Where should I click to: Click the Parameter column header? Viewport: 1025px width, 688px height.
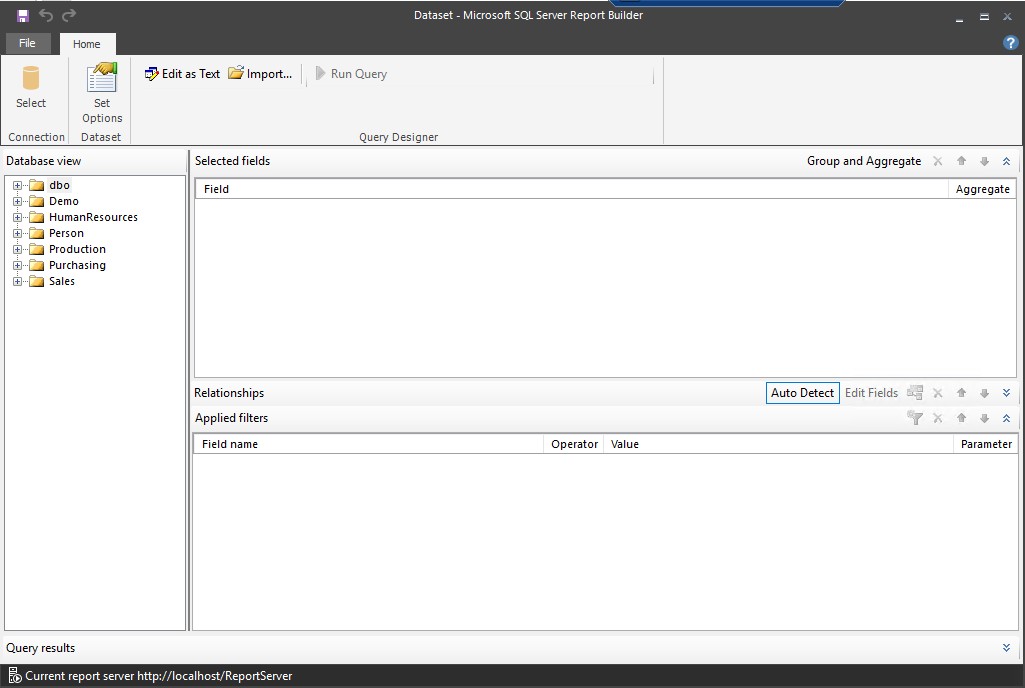pyautogui.click(x=986, y=444)
